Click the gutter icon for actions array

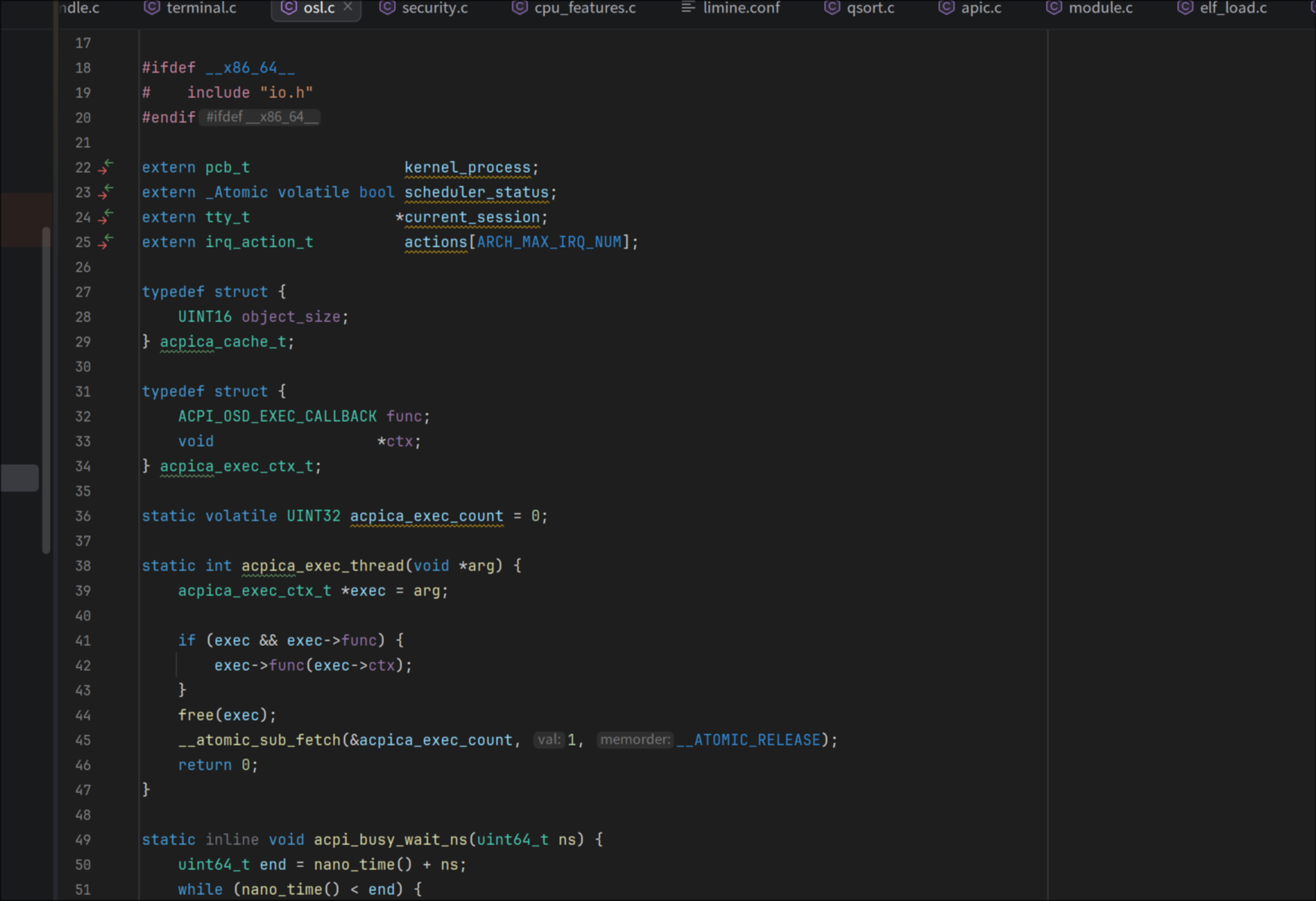(106, 241)
